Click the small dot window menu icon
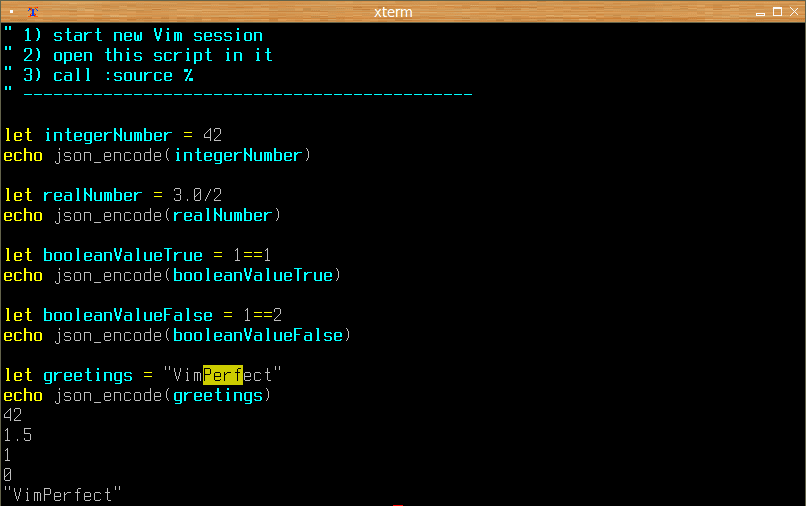806x506 pixels. pos(11,11)
